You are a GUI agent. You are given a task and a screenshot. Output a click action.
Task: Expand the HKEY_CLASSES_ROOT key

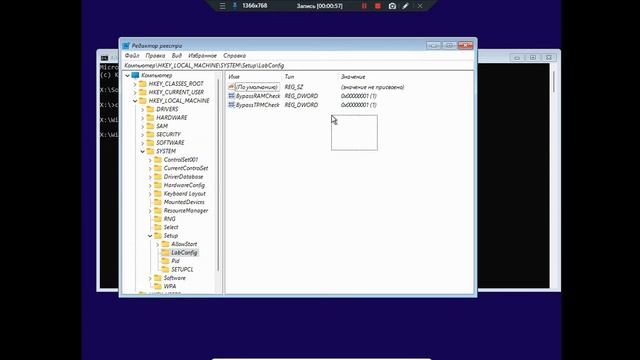tap(135, 84)
